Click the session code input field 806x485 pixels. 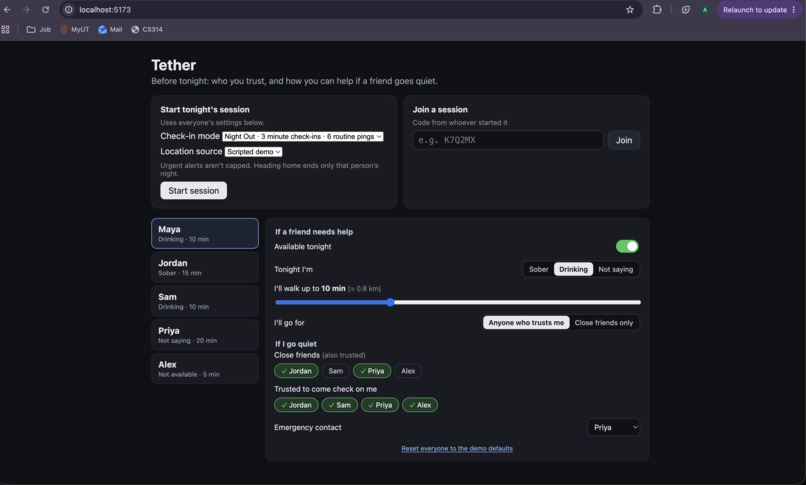pos(507,140)
